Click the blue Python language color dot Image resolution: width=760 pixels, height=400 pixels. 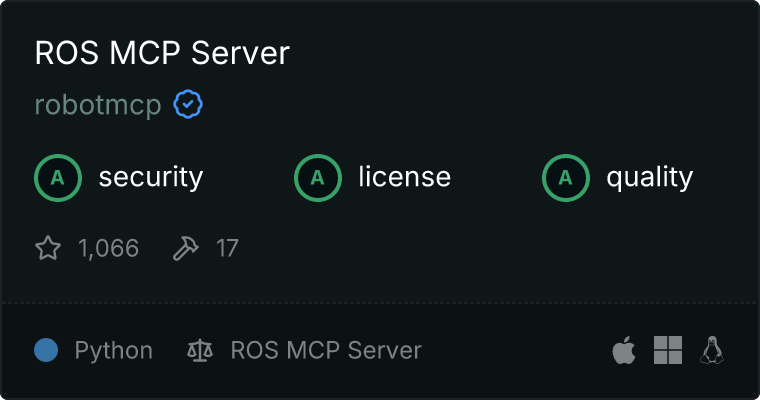tap(46, 350)
